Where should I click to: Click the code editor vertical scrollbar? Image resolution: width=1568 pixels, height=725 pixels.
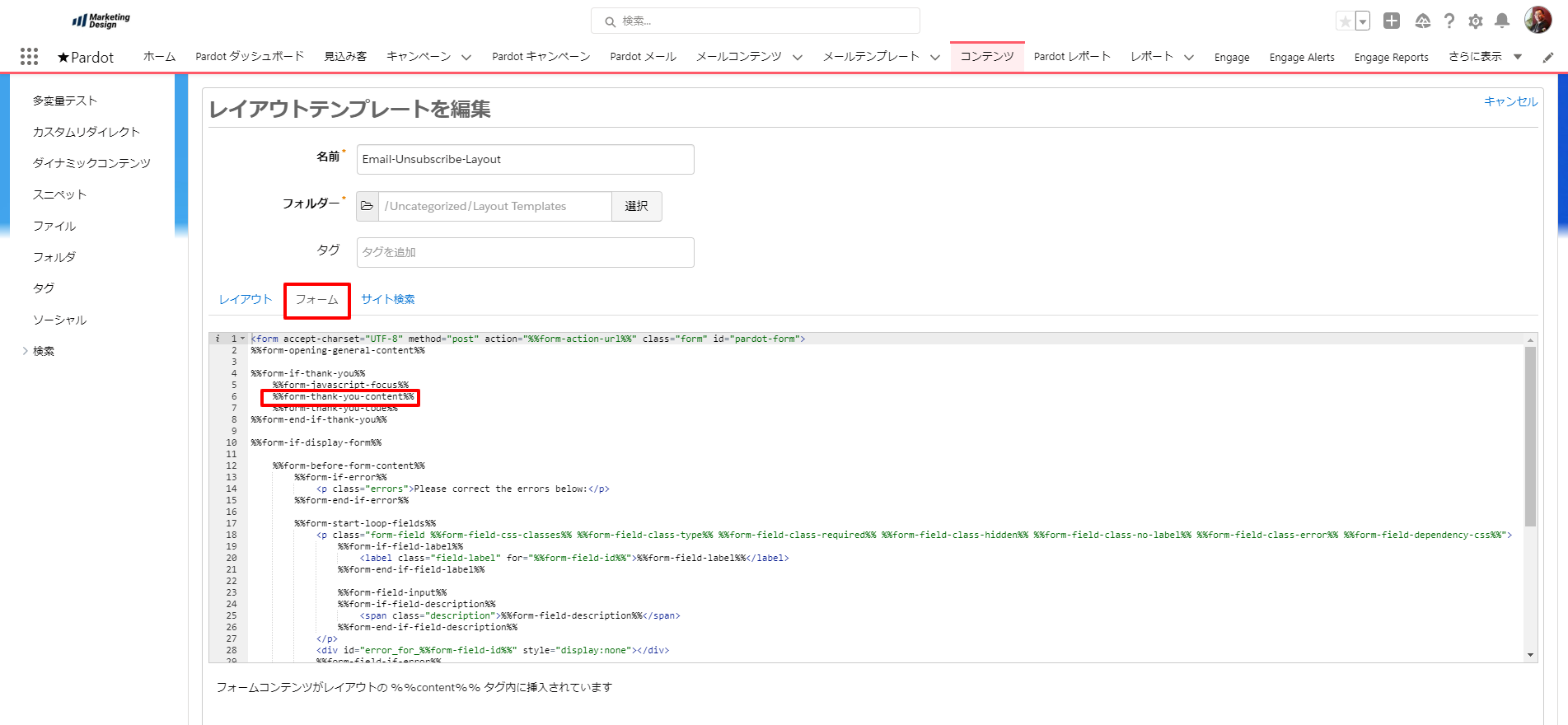(x=1530, y=437)
